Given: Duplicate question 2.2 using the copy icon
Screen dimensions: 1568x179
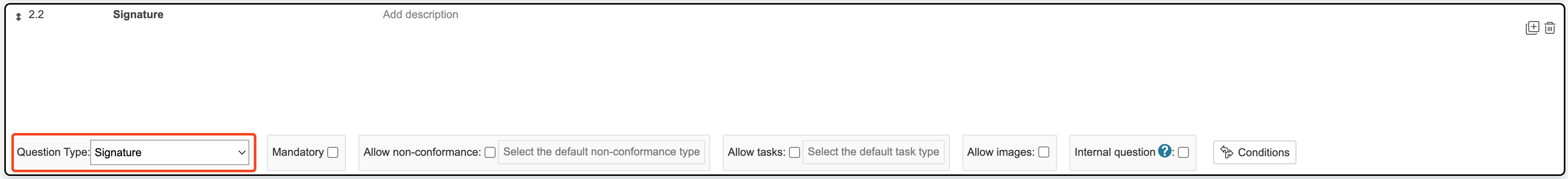Looking at the screenshot, I should click(x=1532, y=28).
